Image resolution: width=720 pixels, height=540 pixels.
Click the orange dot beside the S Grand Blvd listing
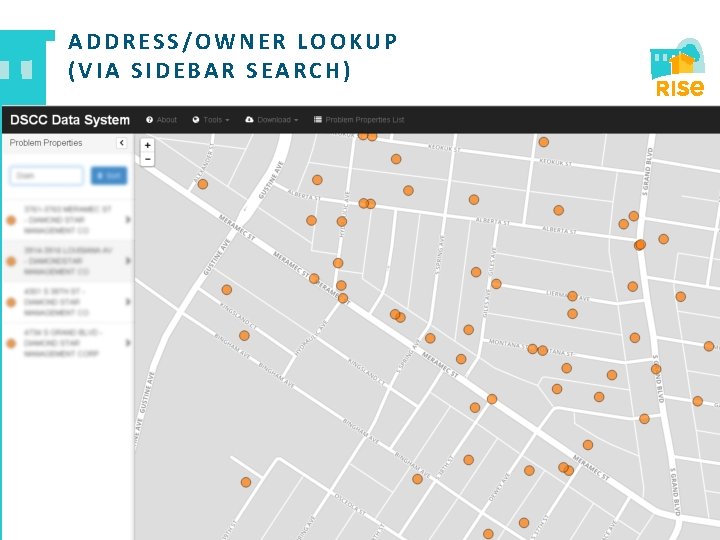tap(11, 343)
